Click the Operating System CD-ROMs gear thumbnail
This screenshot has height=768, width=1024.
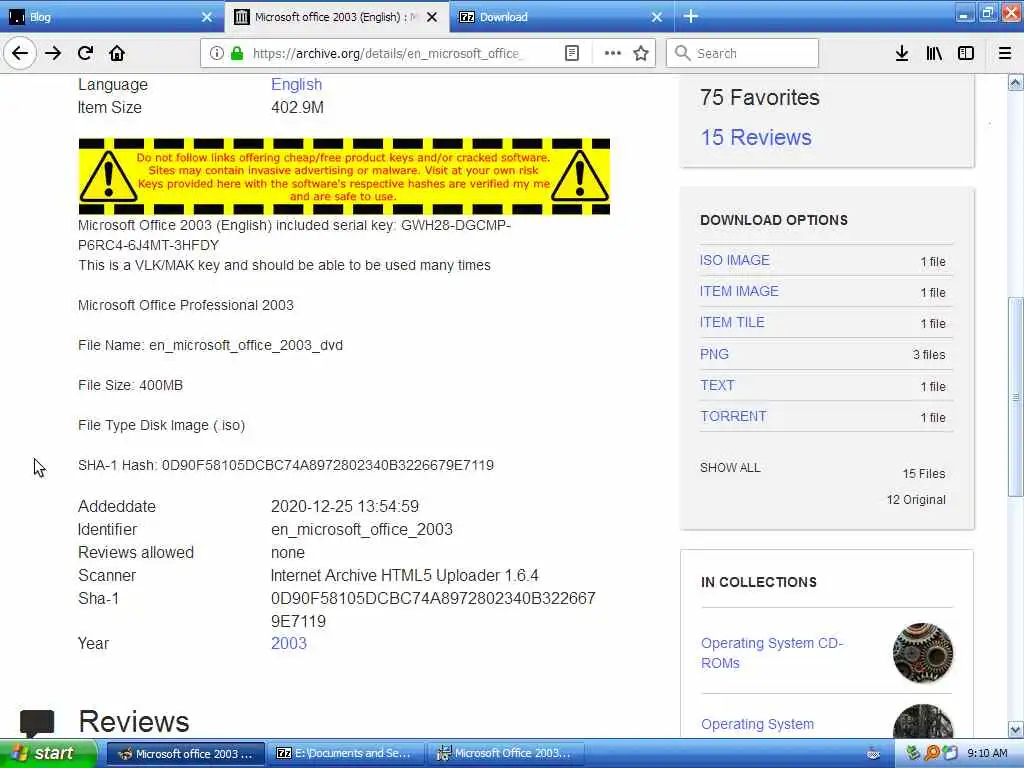pos(923,653)
